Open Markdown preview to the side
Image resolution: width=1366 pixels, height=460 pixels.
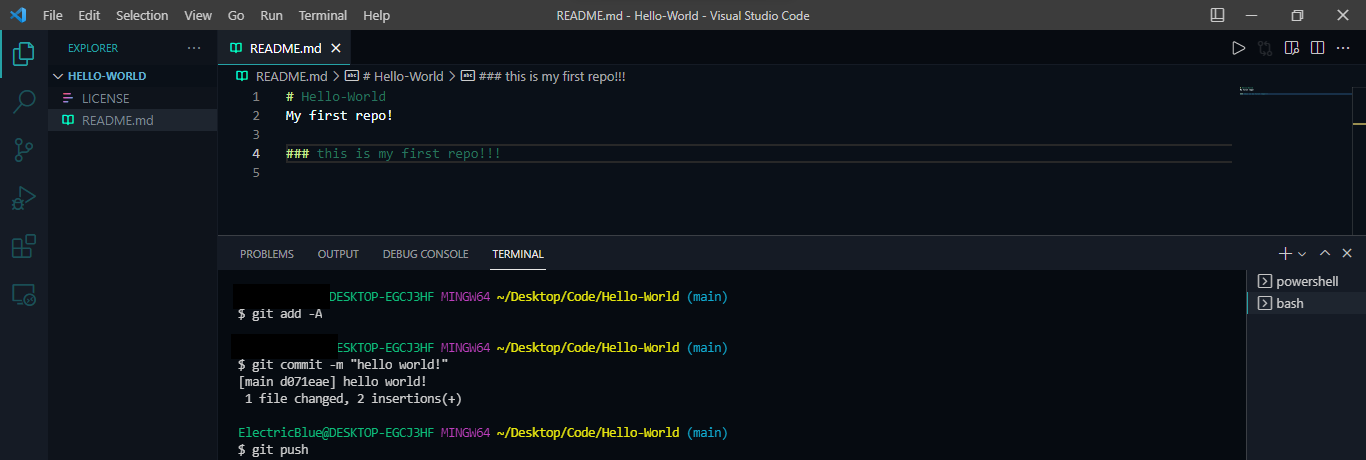(x=1292, y=48)
